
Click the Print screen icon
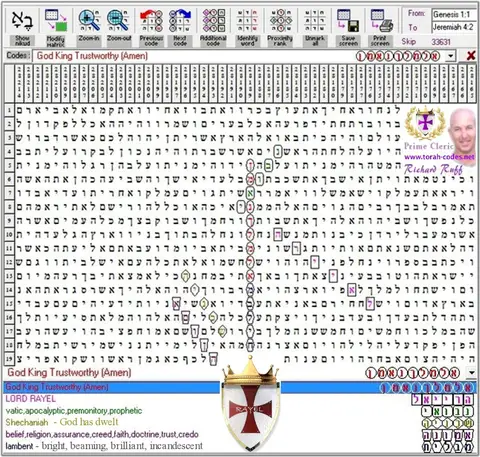tap(381, 20)
